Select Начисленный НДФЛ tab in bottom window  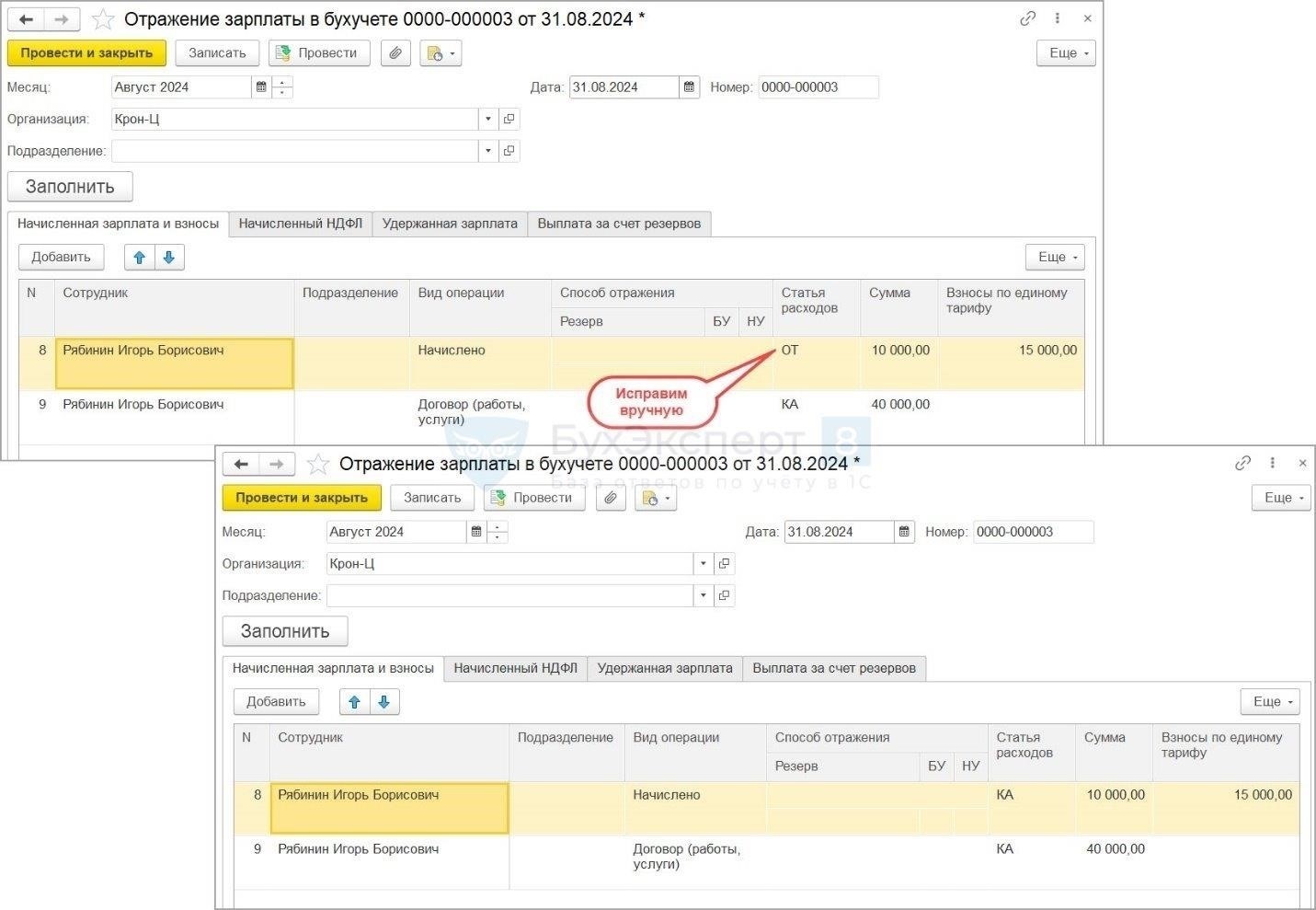515,669
